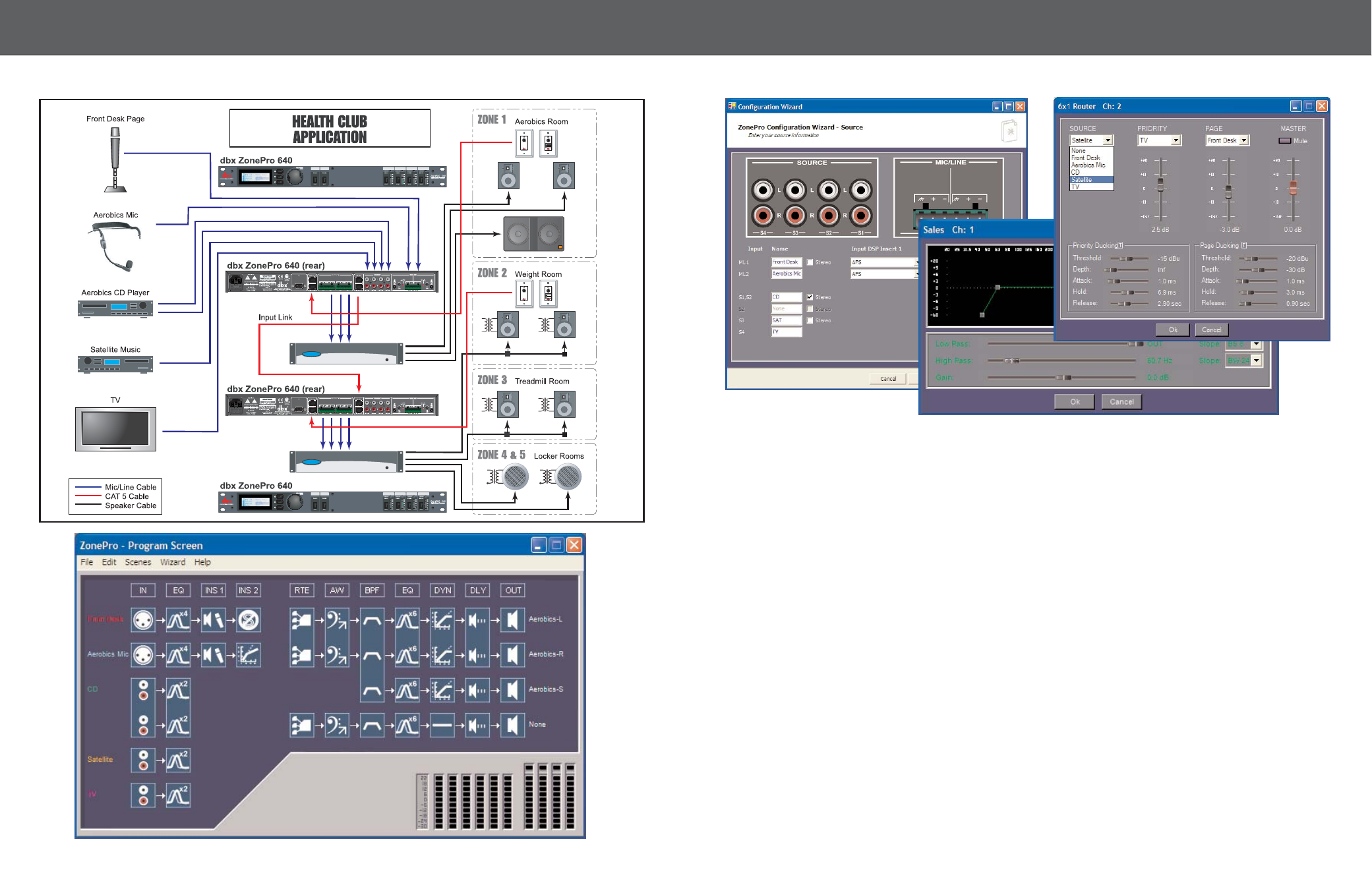This screenshot has width=1372, height=887.
Task: Open the Aerobics-R router block
Action: (302, 654)
